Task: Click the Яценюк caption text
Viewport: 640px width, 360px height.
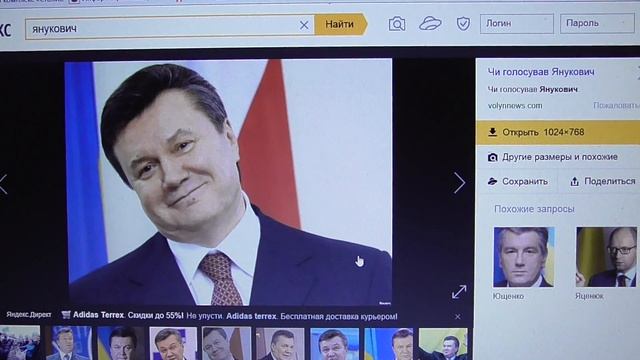Action: tap(589, 296)
